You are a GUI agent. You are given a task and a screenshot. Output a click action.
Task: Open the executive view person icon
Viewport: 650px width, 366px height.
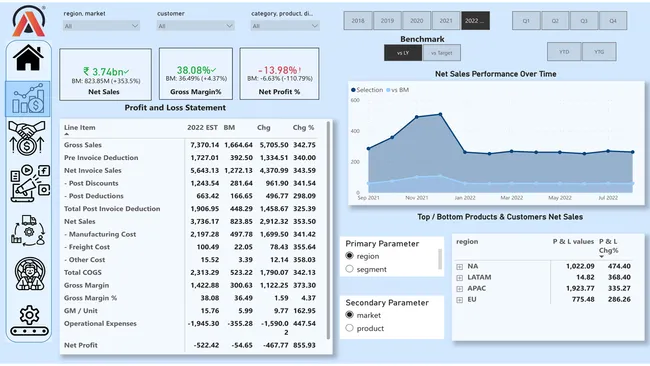(x=29, y=274)
